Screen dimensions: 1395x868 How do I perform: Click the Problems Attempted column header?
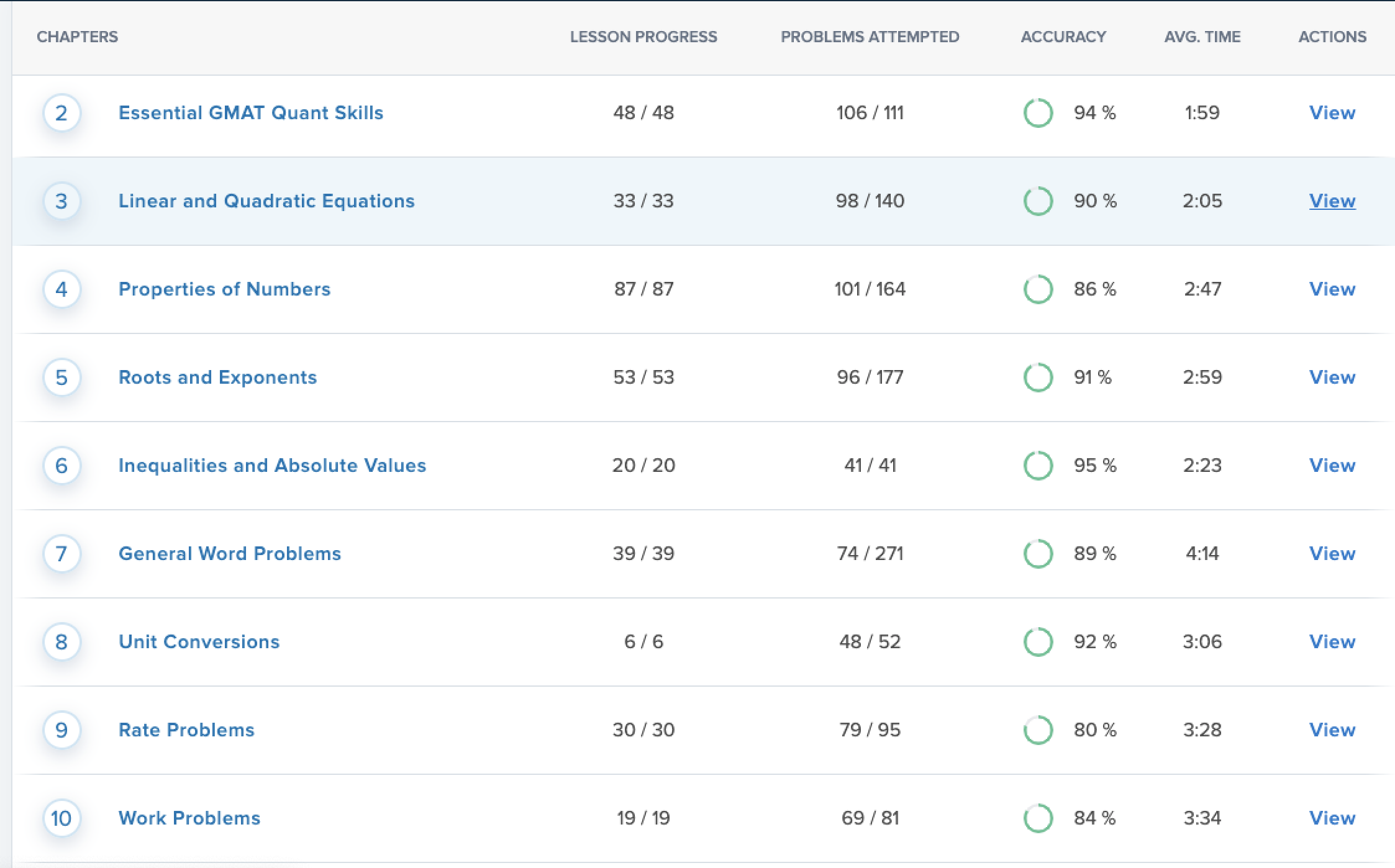(x=870, y=37)
